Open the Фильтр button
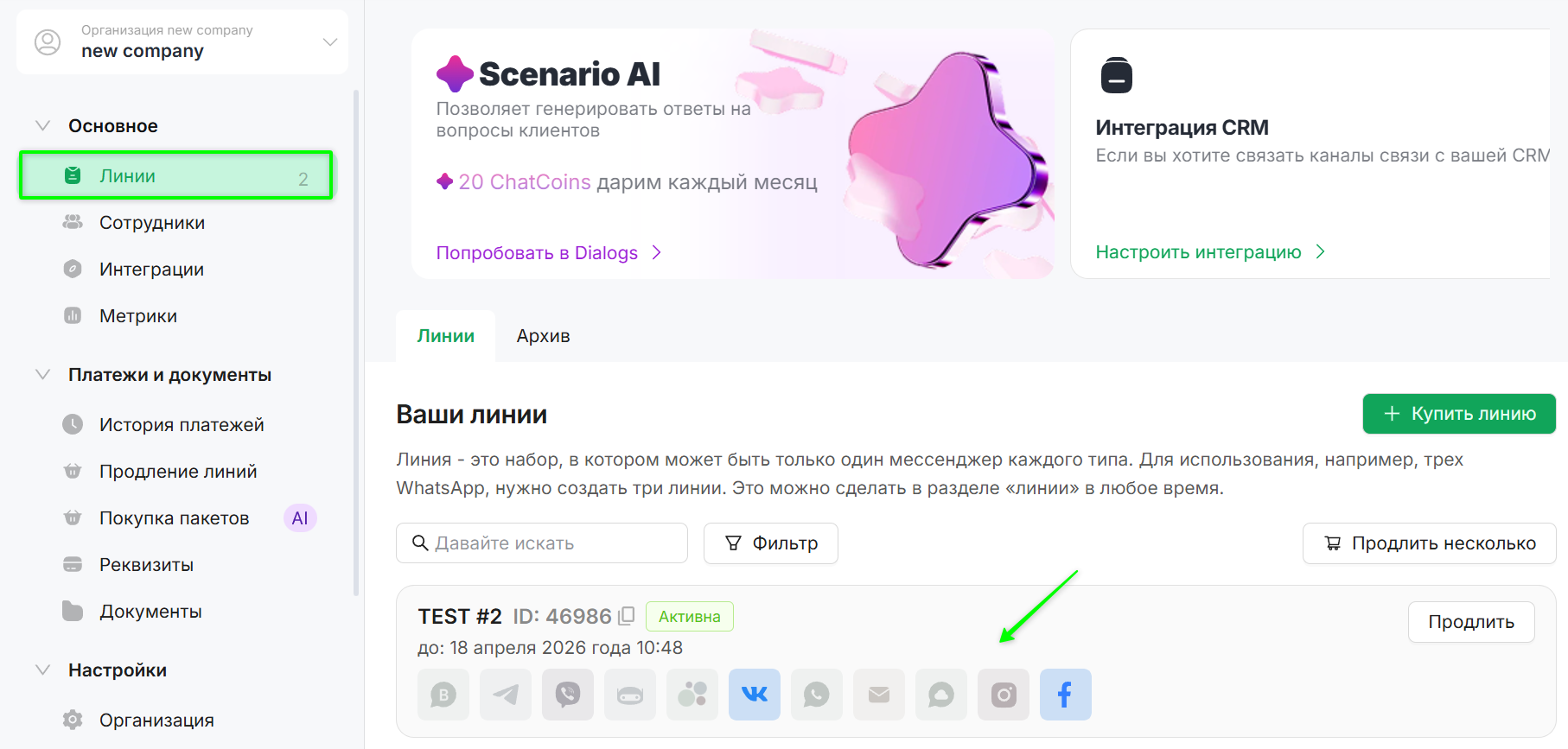The height and width of the screenshot is (749, 1568). click(x=770, y=543)
